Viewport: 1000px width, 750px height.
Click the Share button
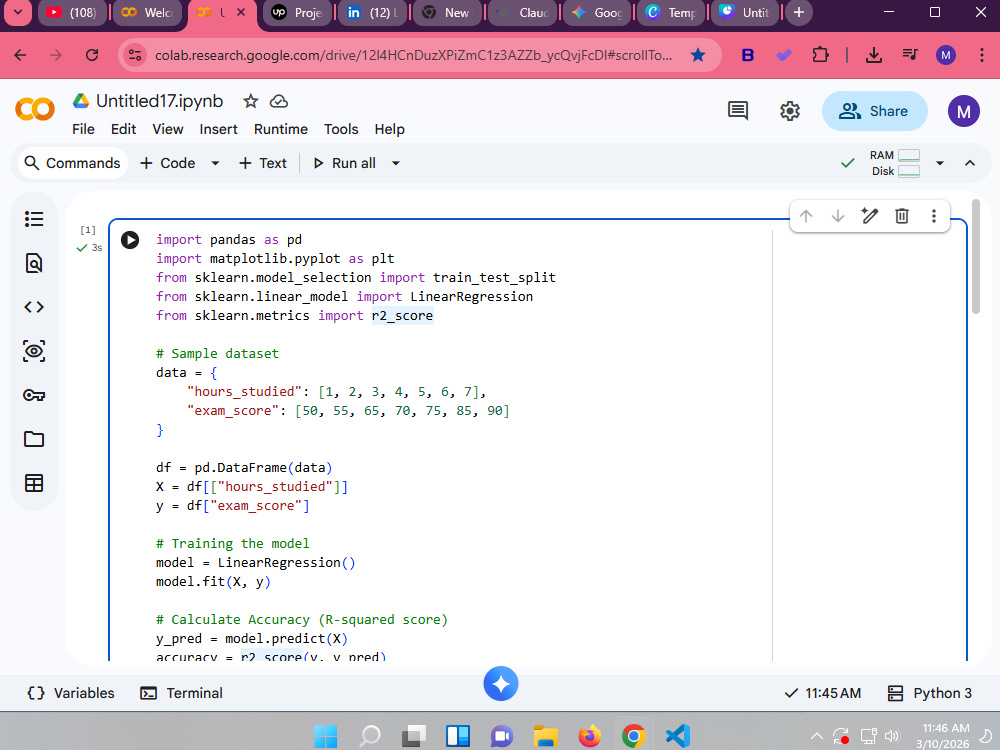[874, 111]
